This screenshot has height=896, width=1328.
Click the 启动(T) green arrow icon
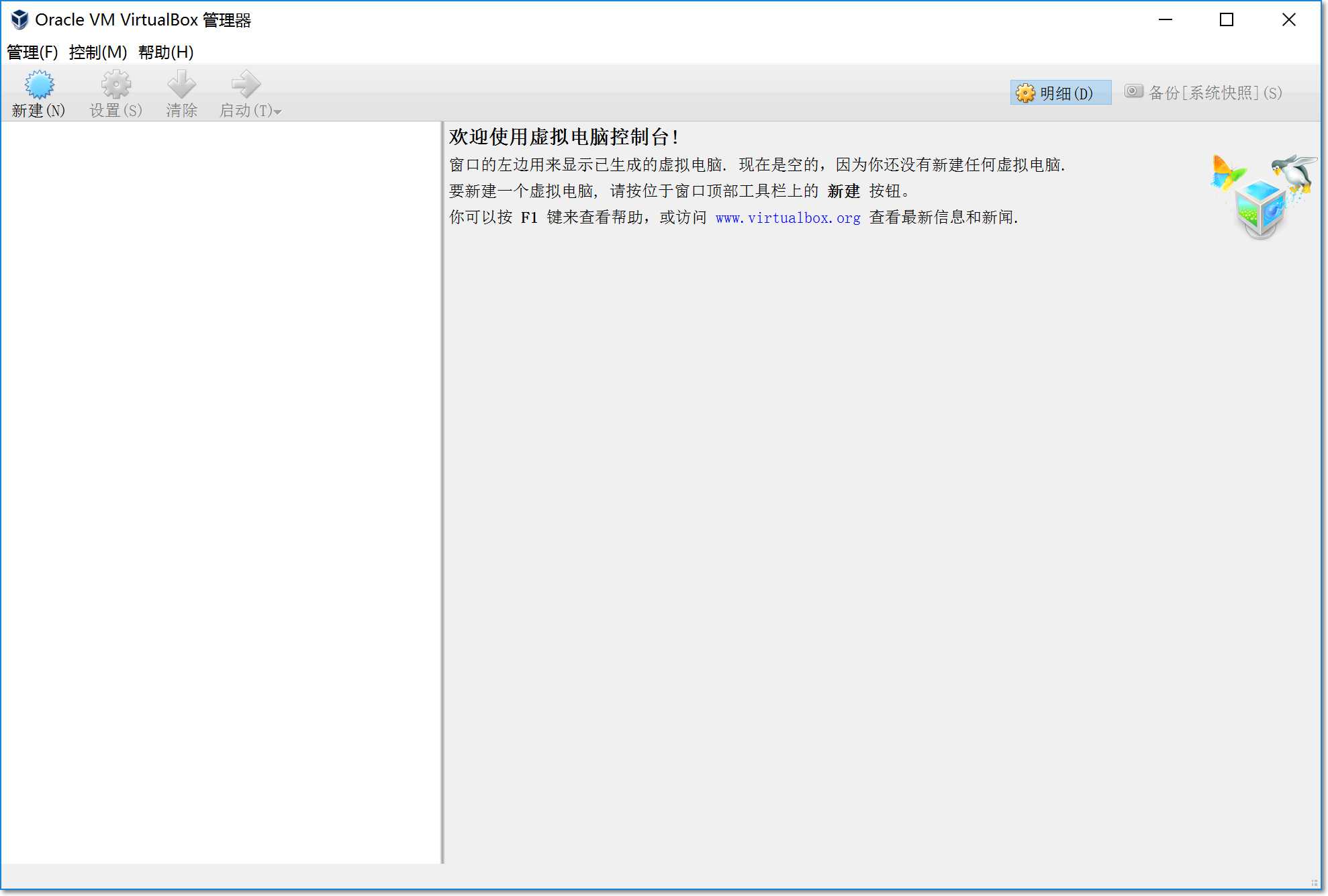246,85
